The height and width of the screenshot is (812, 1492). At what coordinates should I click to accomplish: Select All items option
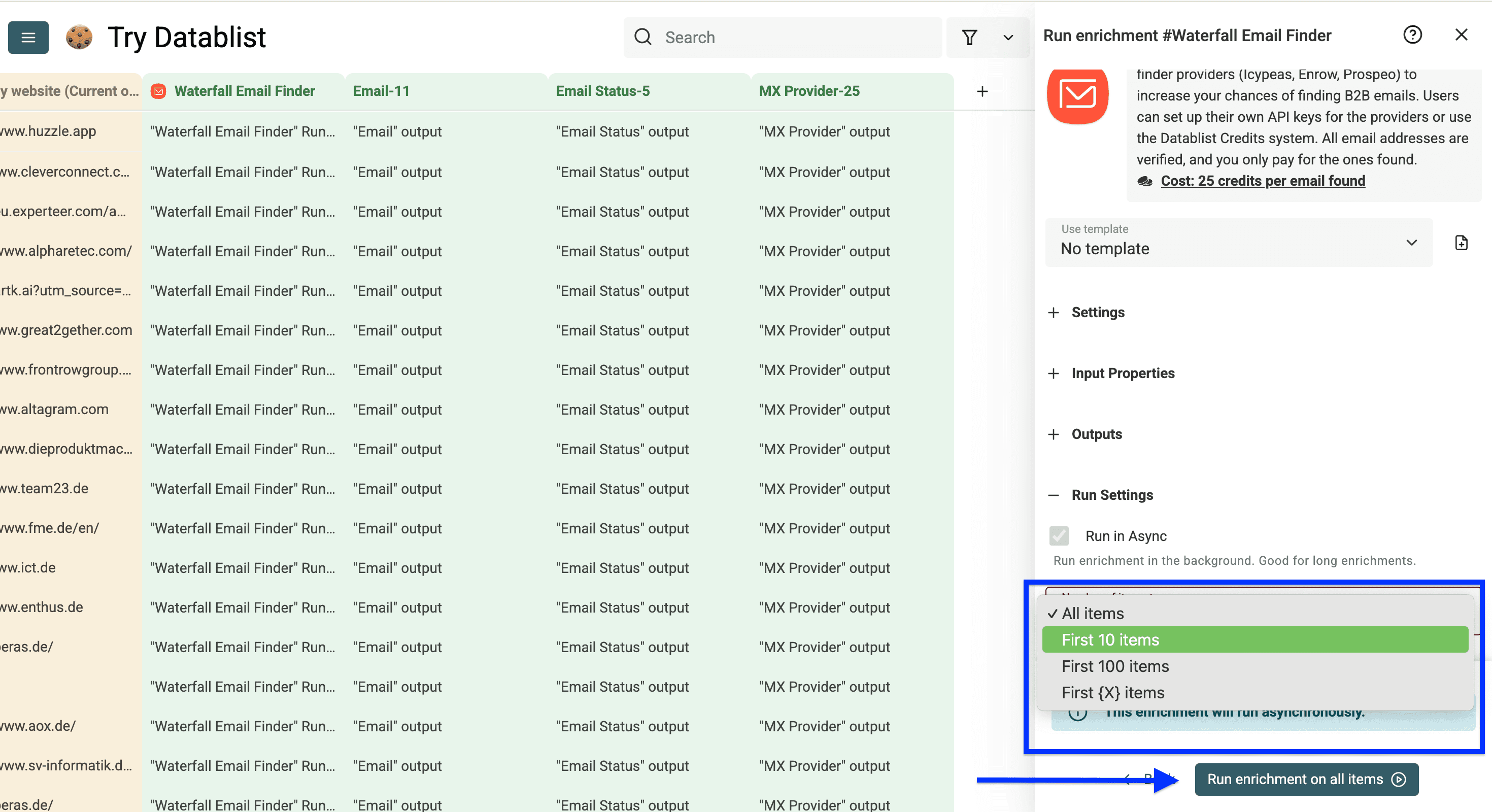point(1254,614)
